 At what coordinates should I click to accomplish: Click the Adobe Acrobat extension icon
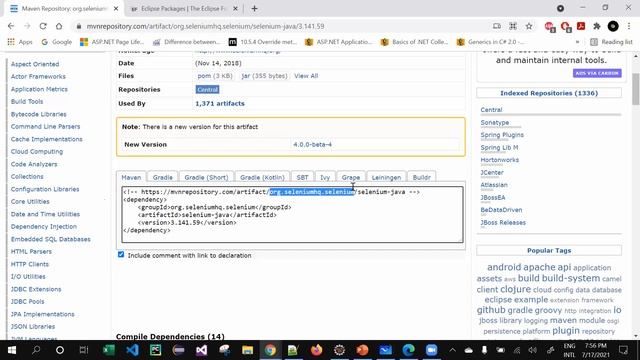click(x=581, y=26)
